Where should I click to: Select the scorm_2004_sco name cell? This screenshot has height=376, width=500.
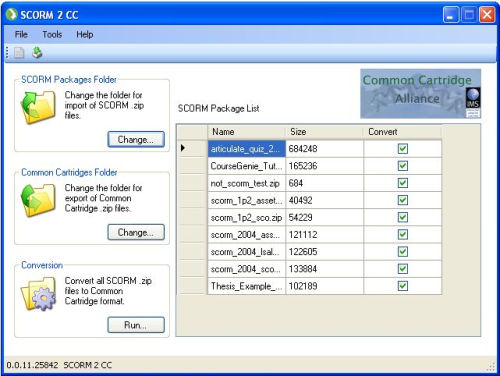[246, 269]
